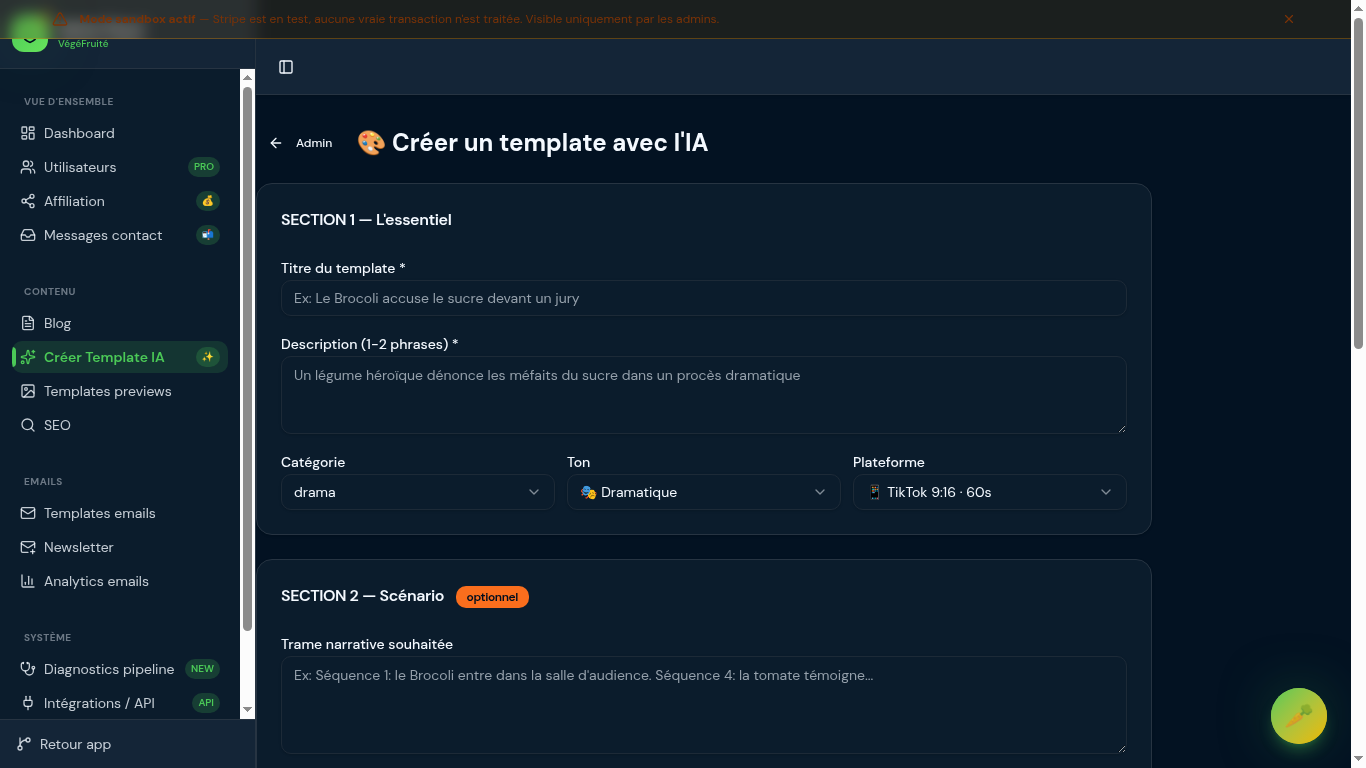Open Templates previews in the sidebar
The height and width of the screenshot is (768, 1366).
107,391
